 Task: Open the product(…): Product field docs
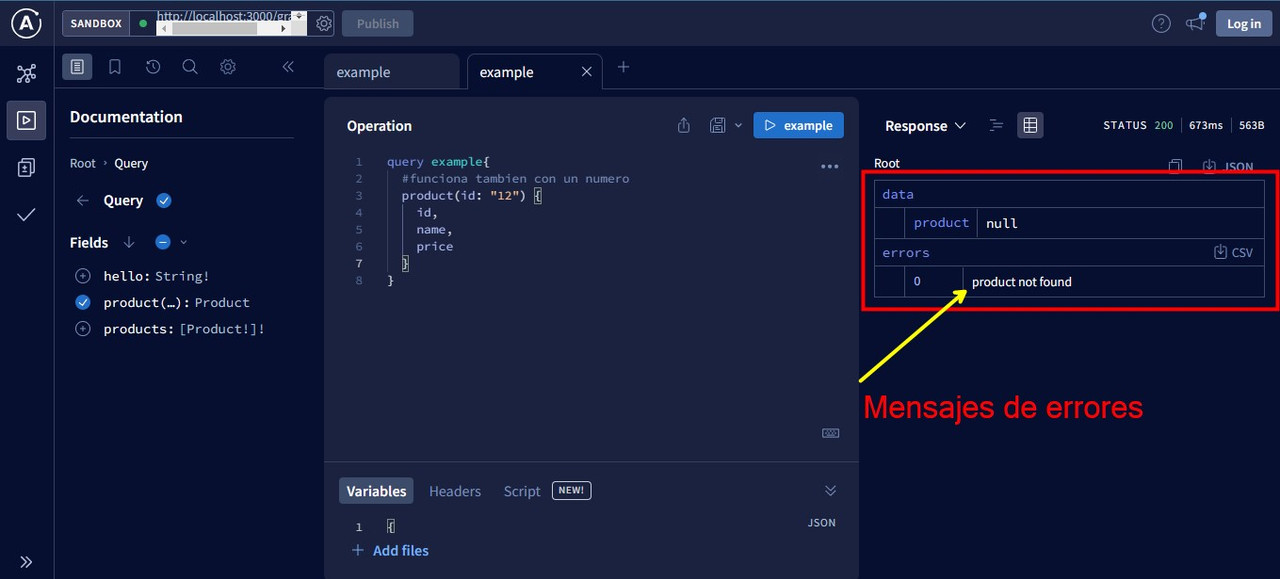[177, 302]
